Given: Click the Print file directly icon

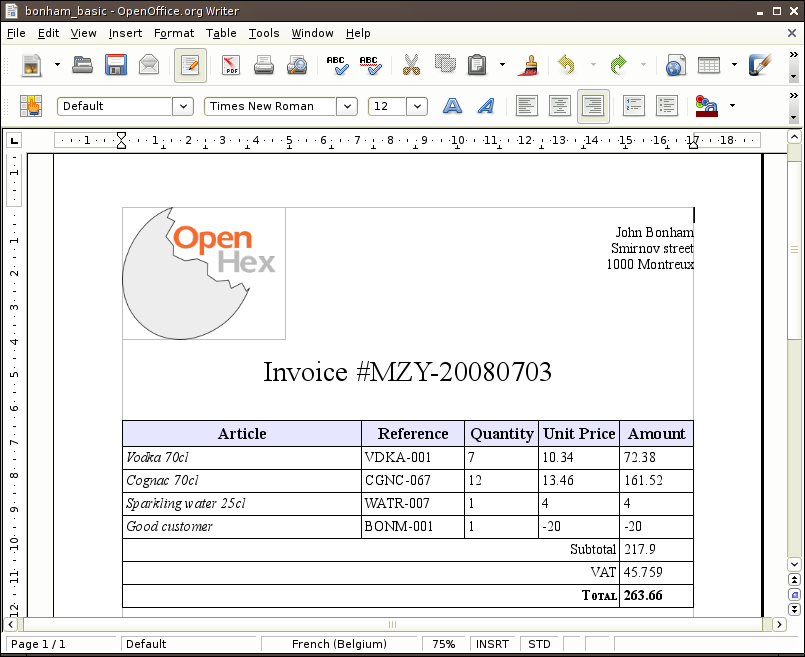Looking at the screenshot, I should click(x=264, y=66).
